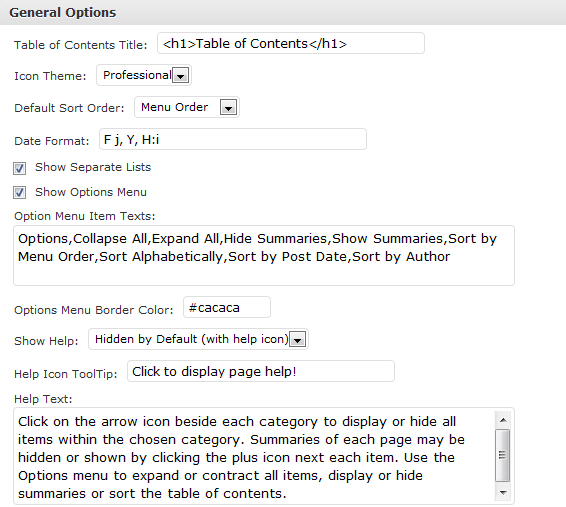Click the Show Options Menu label
Viewport: 566px width, 507px height.
[91, 192]
